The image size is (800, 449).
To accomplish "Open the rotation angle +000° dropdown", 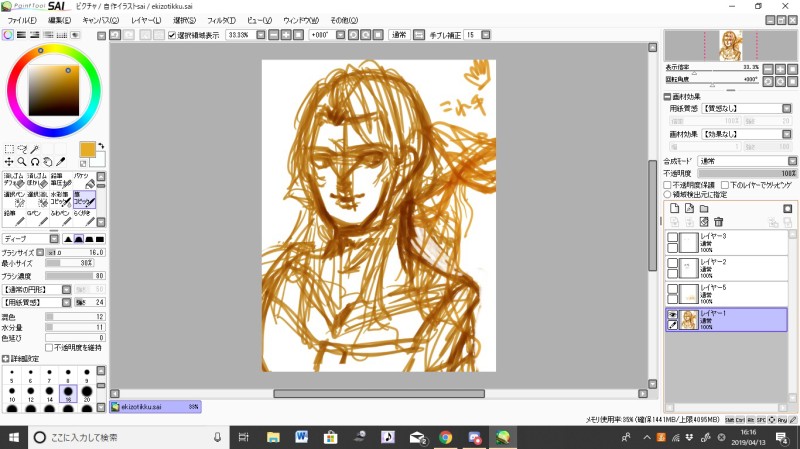I will click(341, 35).
